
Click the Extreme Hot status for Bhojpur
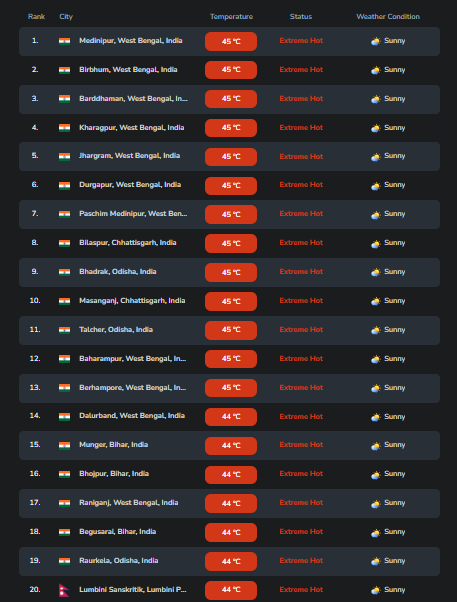click(x=301, y=474)
